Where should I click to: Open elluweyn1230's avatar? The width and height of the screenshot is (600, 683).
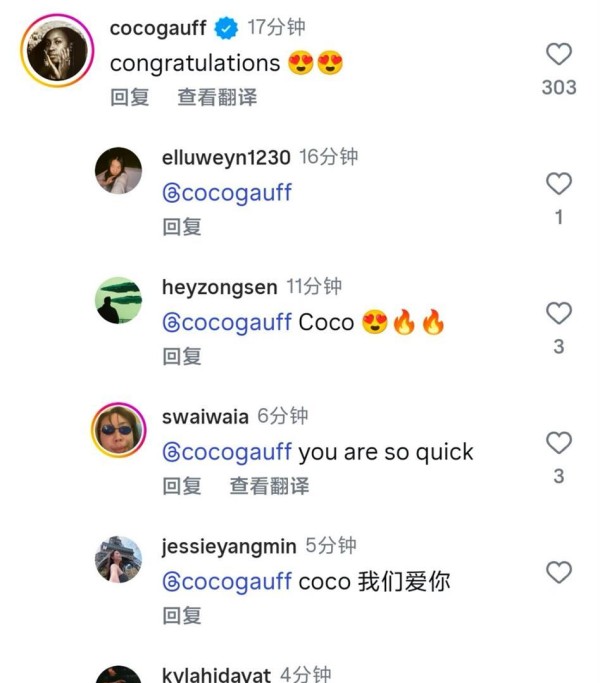point(119,170)
